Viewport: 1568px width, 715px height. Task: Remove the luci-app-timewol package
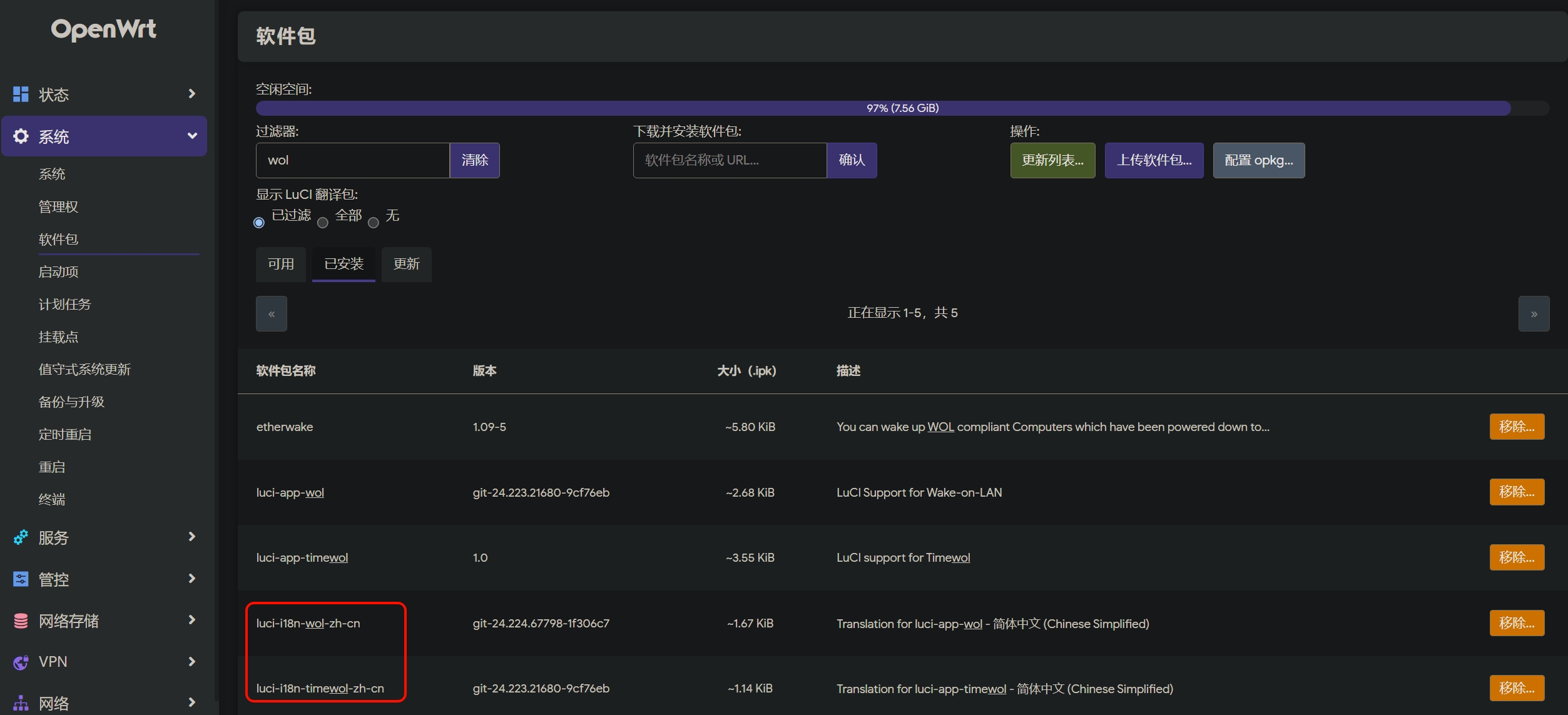click(1517, 557)
